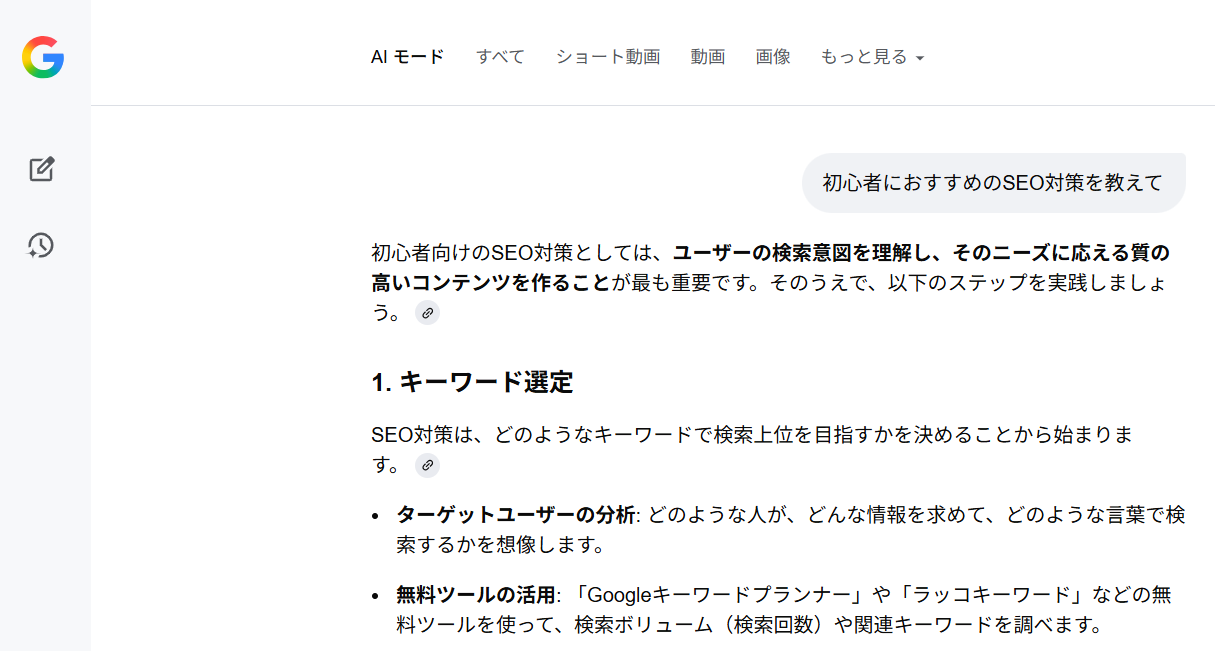Open the 動画 results tab
This screenshot has width=1215, height=651.
[707, 57]
